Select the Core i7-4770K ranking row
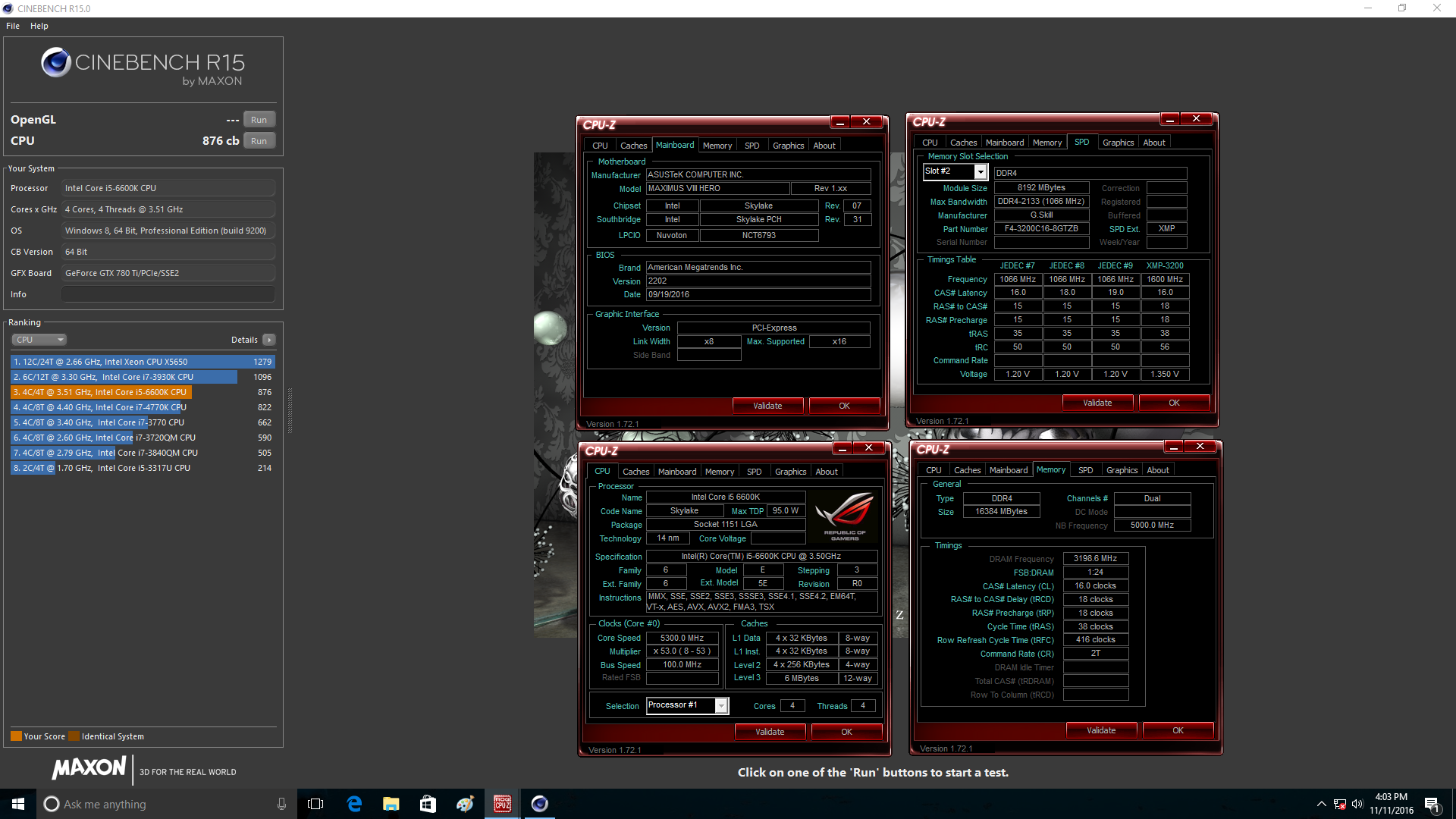The height and width of the screenshot is (819, 1456). (143, 407)
